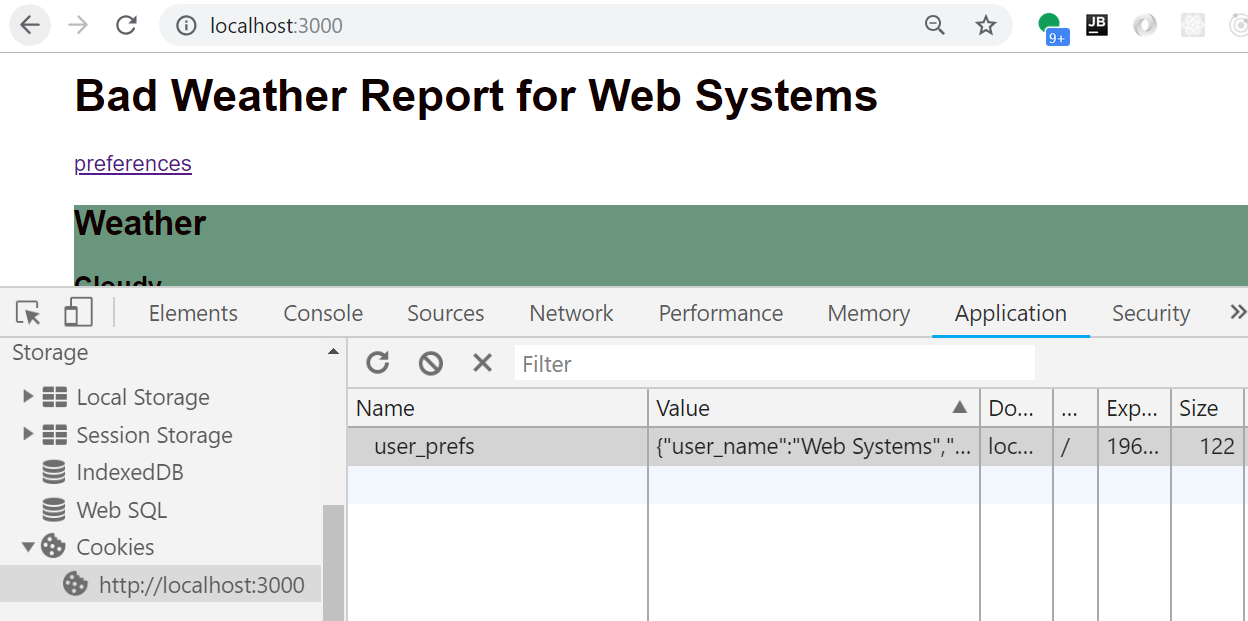Expand the Local Storage tree node
This screenshot has height=621, width=1248.
point(28,397)
